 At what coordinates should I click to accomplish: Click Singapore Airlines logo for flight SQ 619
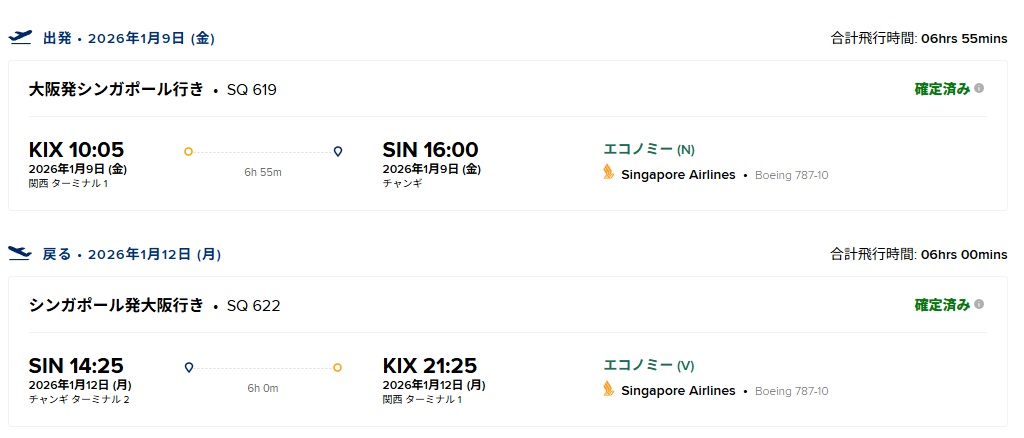608,174
